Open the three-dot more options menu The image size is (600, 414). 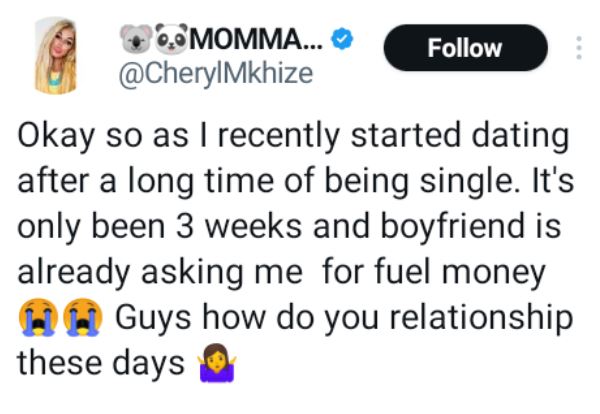click(580, 49)
